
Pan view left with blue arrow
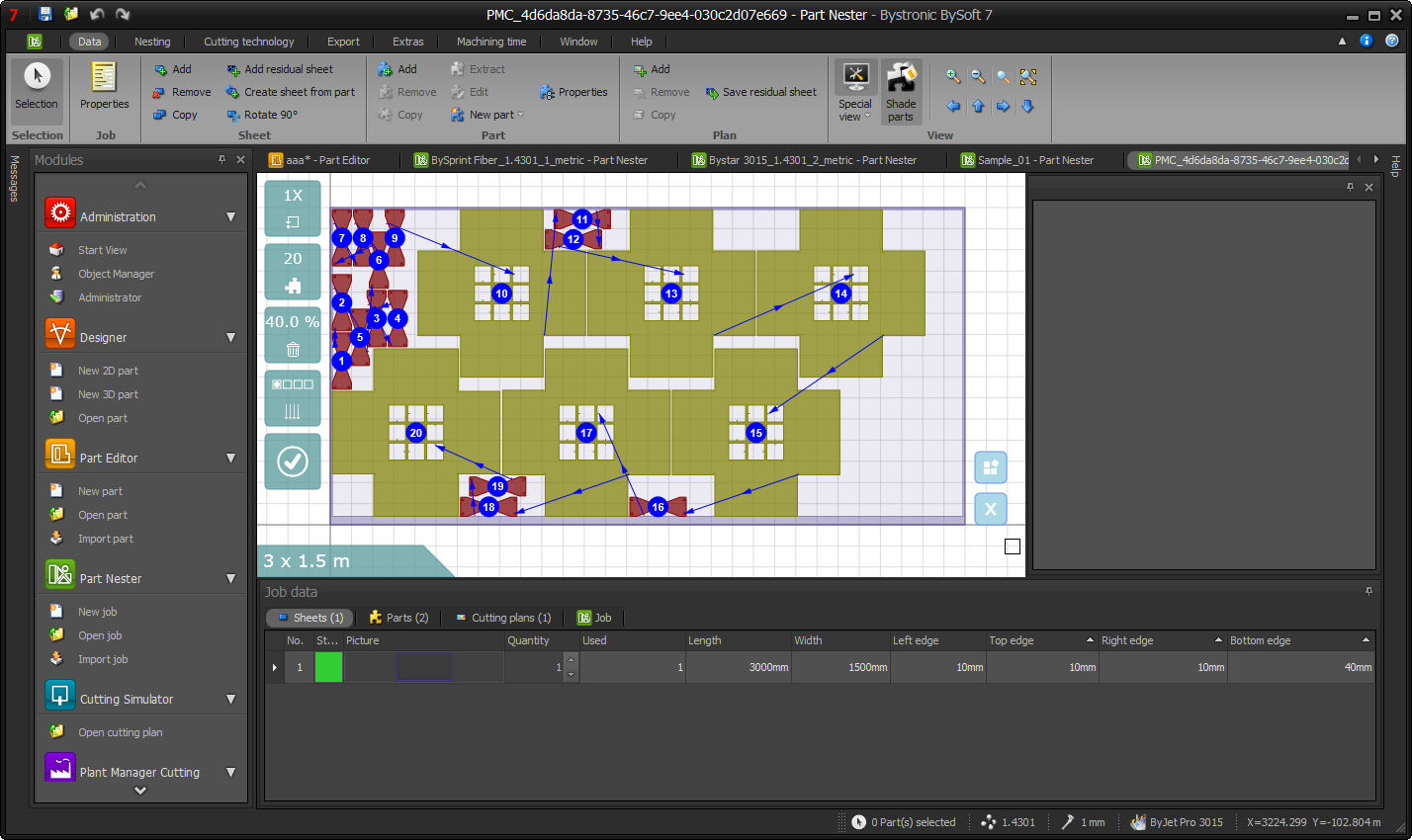[953, 106]
